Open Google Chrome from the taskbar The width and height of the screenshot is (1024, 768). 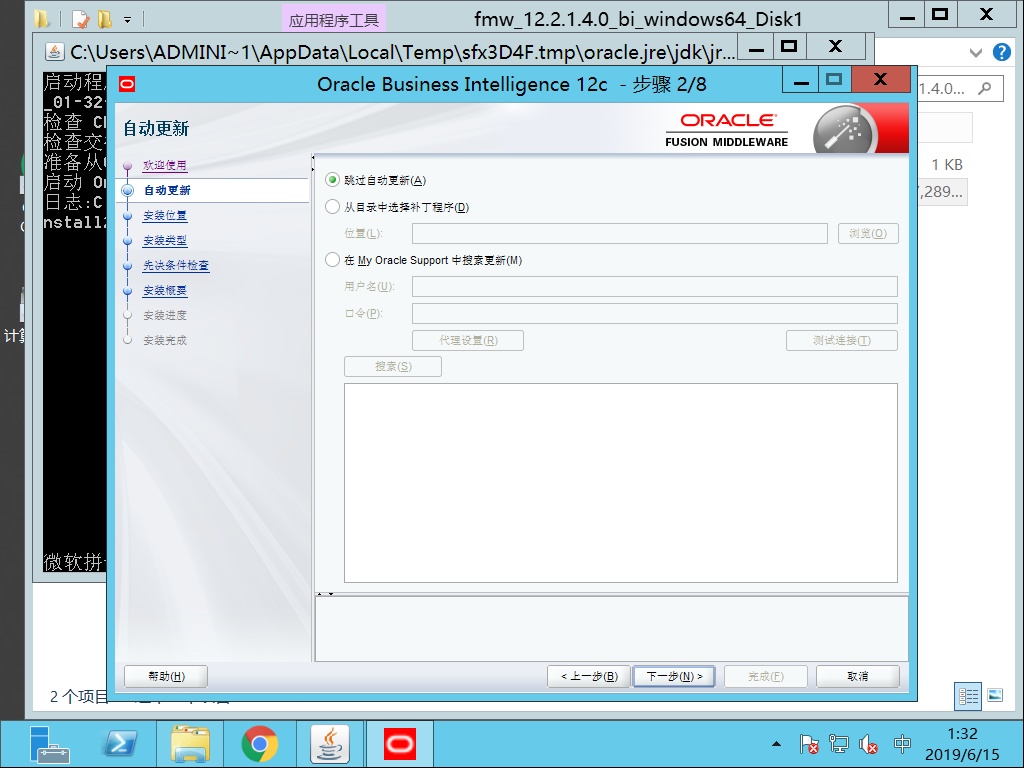pyautogui.click(x=259, y=744)
